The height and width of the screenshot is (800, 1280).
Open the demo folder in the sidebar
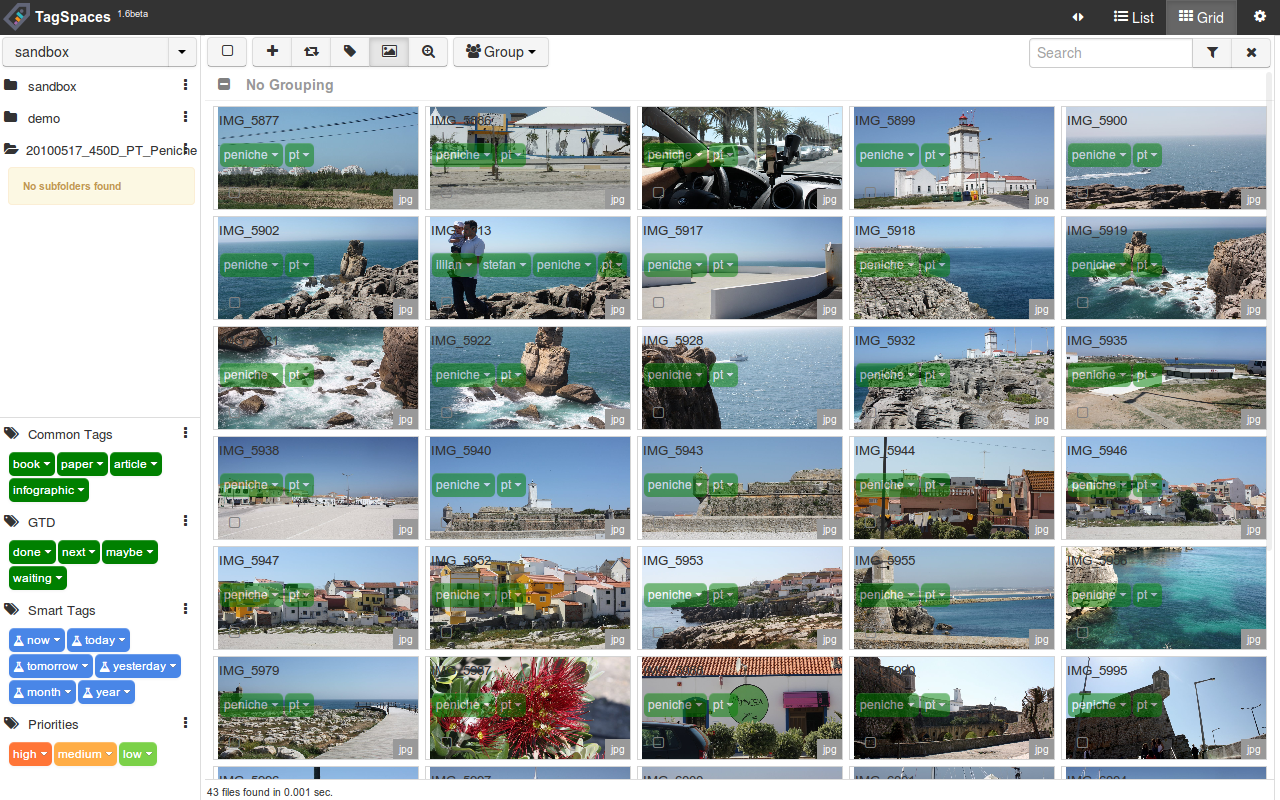click(44, 118)
